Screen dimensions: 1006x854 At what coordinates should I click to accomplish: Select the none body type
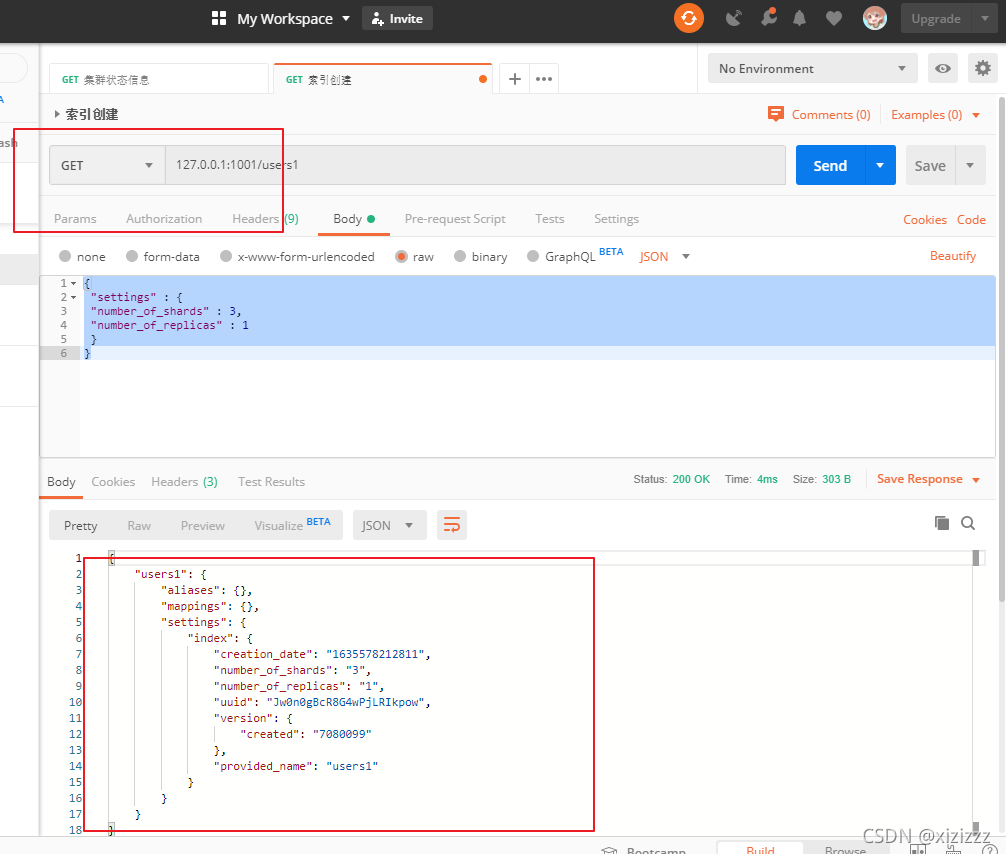pos(65,256)
